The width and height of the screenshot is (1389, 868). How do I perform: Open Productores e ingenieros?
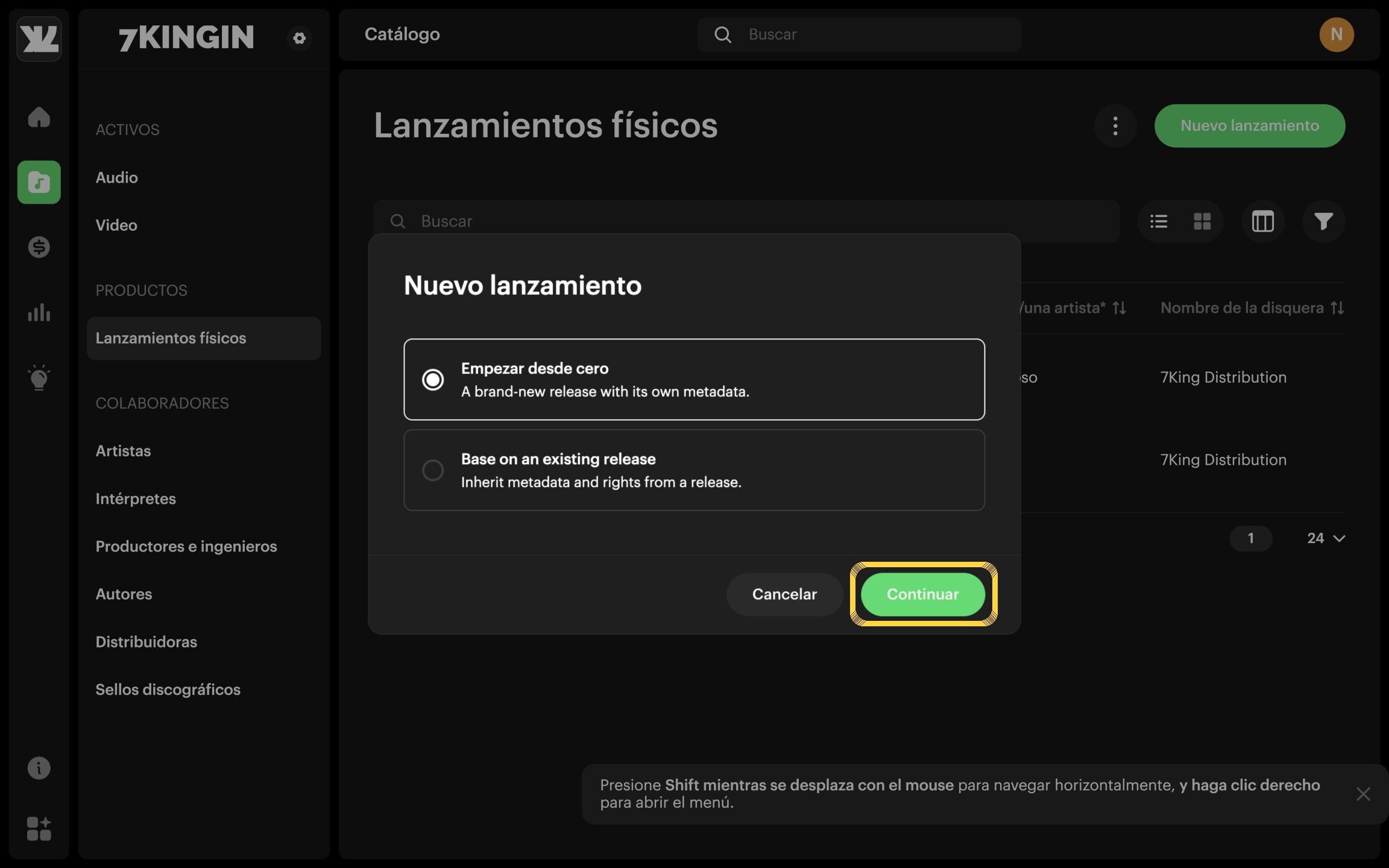pos(186,546)
